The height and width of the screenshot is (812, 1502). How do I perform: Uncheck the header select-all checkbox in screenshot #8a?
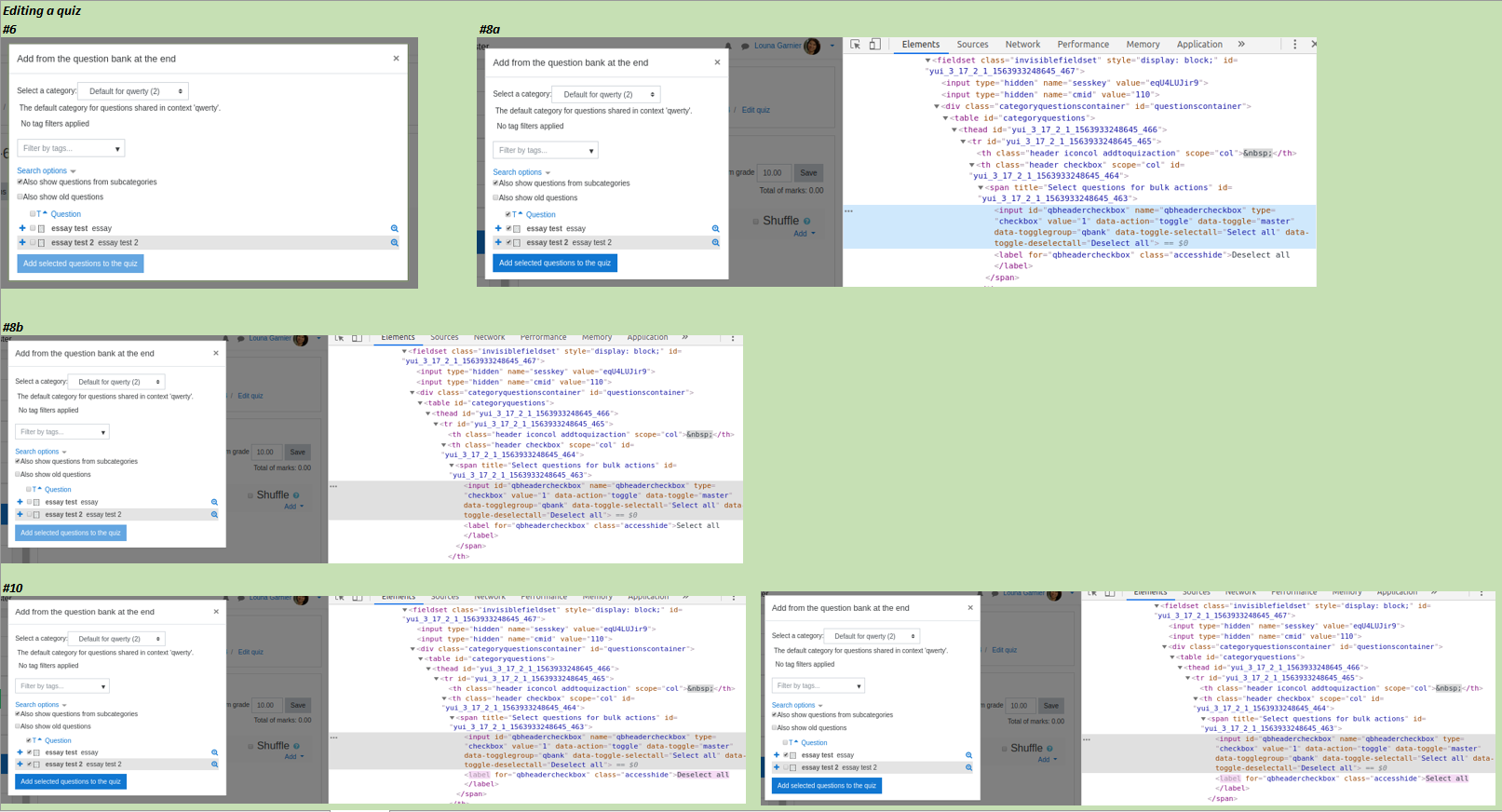[x=508, y=214]
